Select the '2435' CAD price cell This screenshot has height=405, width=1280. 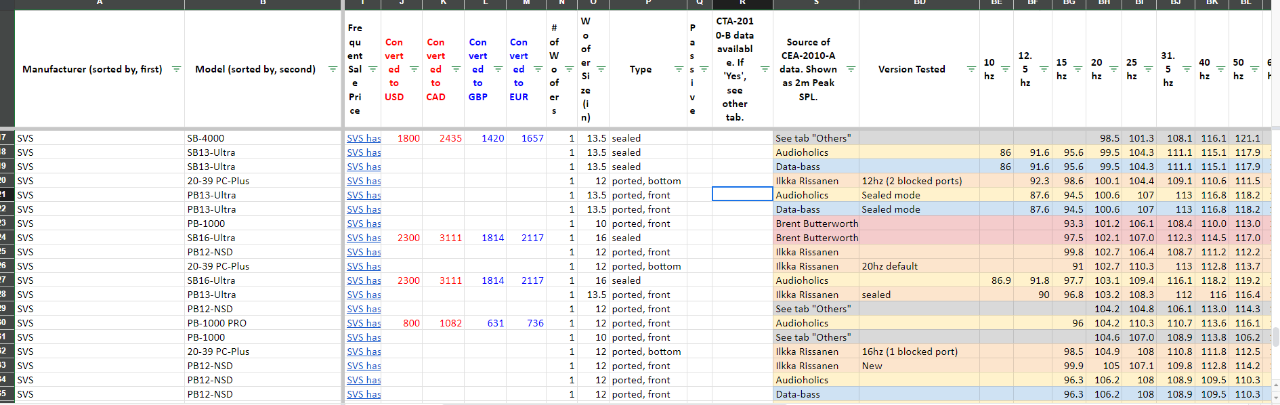(443, 137)
